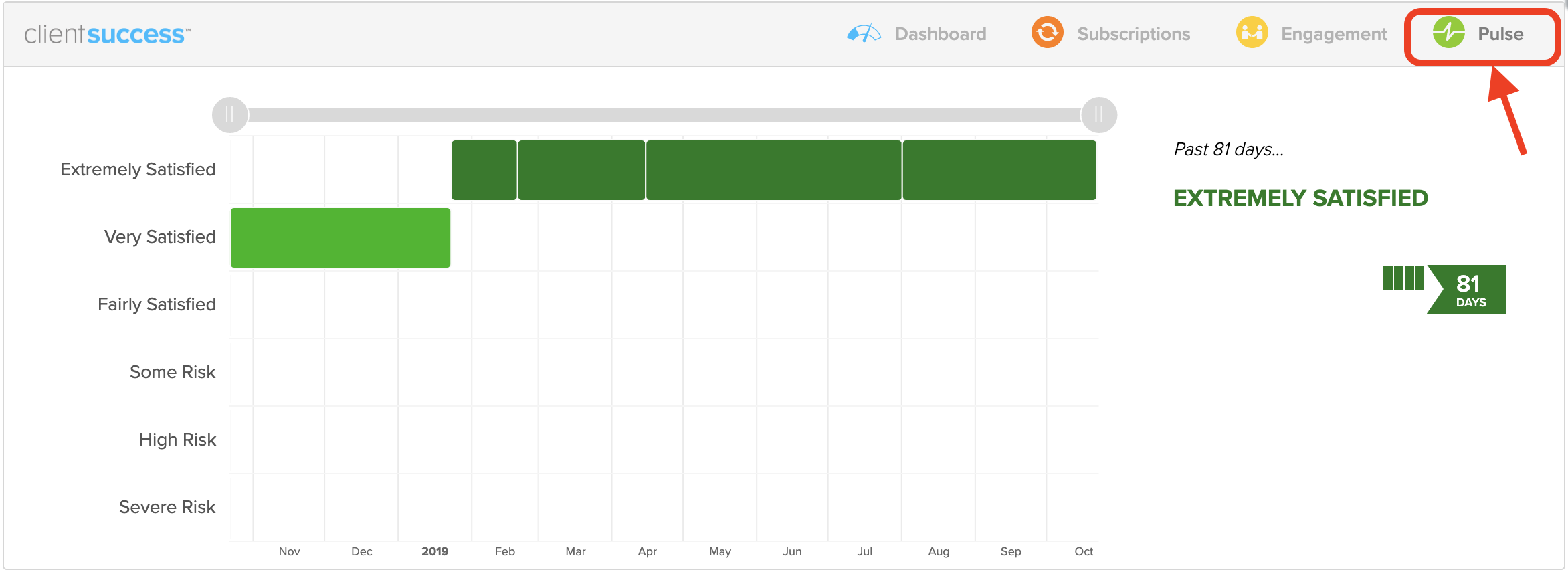Image resolution: width=1568 pixels, height=574 pixels.
Task: Click the Jun axis label
Action: tap(792, 551)
